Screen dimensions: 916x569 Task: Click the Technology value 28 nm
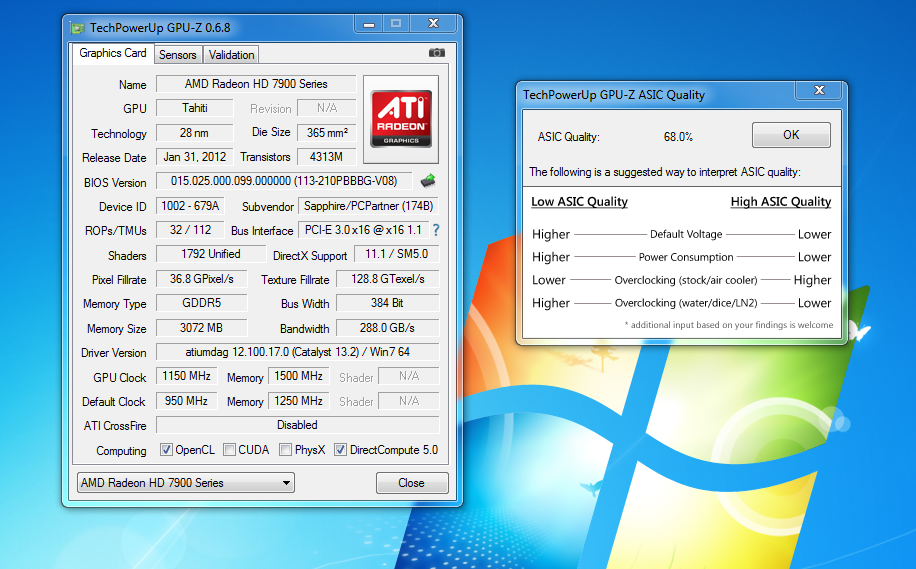point(195,133)
